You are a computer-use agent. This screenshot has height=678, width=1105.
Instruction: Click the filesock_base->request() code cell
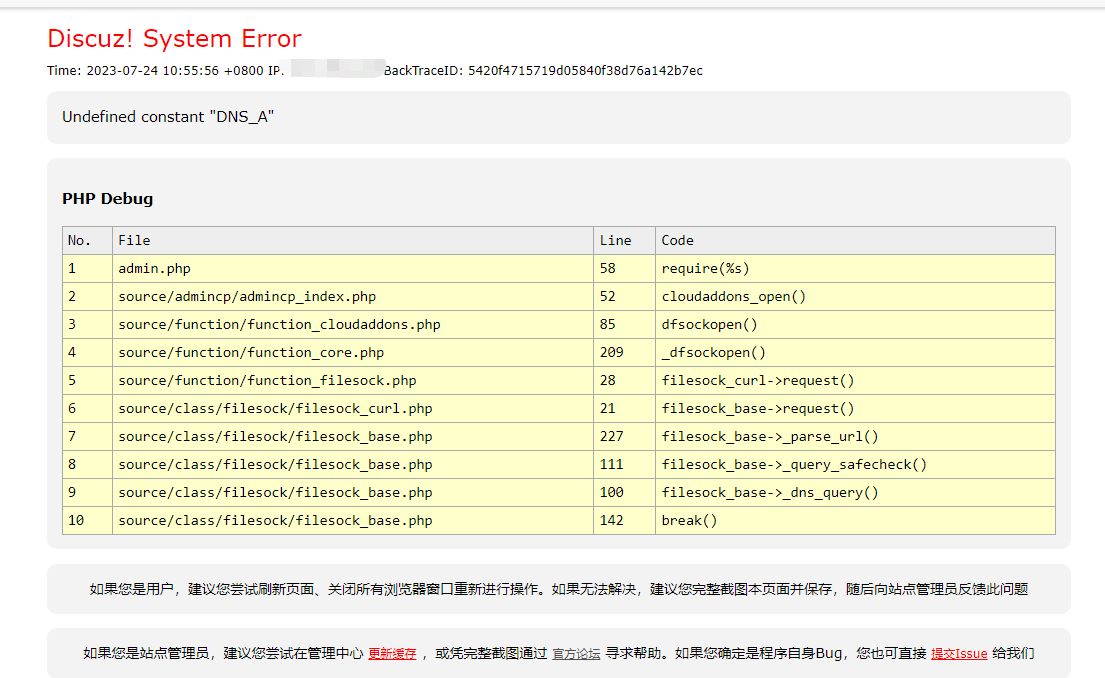click(855, 409)
